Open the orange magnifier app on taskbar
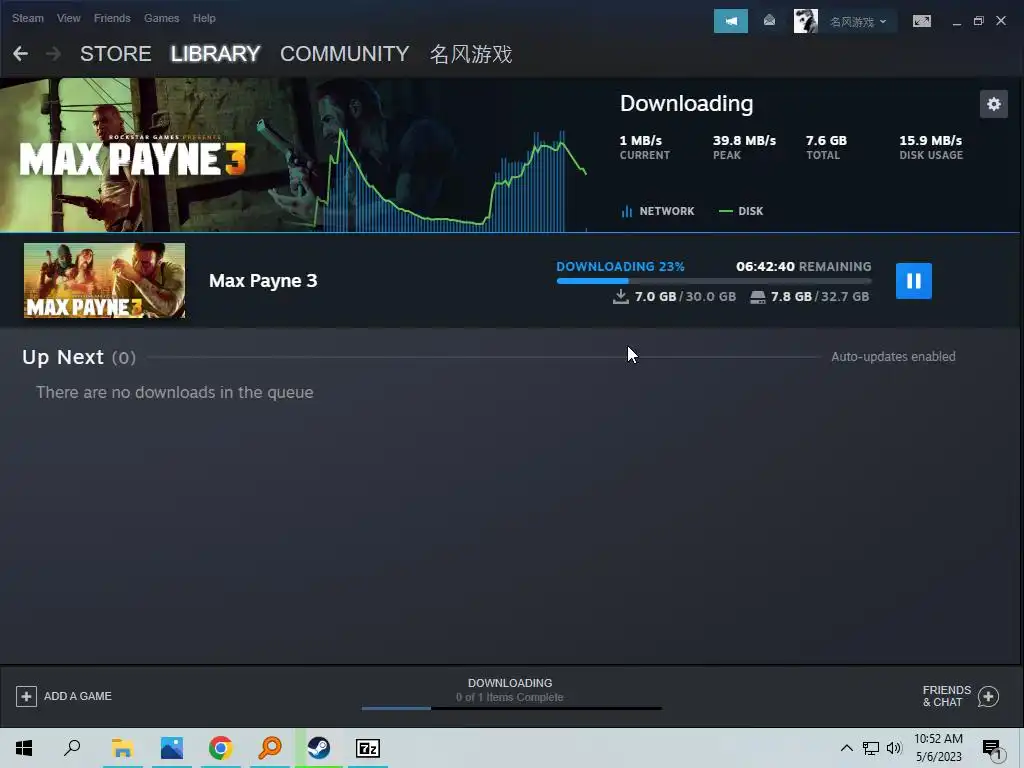The width and height of the screenshot is (1024, 768). 270,748
